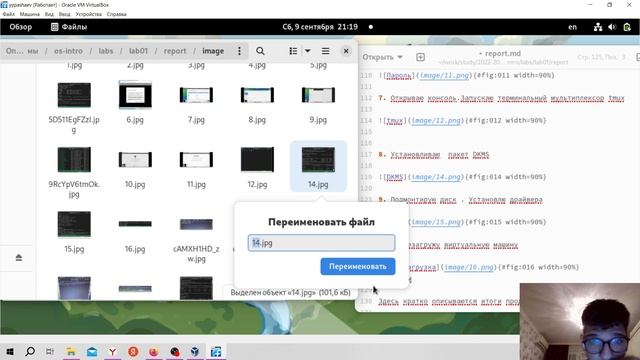Click the battery icon in top bar
This screenshot has height=360, width=640.
627,27
